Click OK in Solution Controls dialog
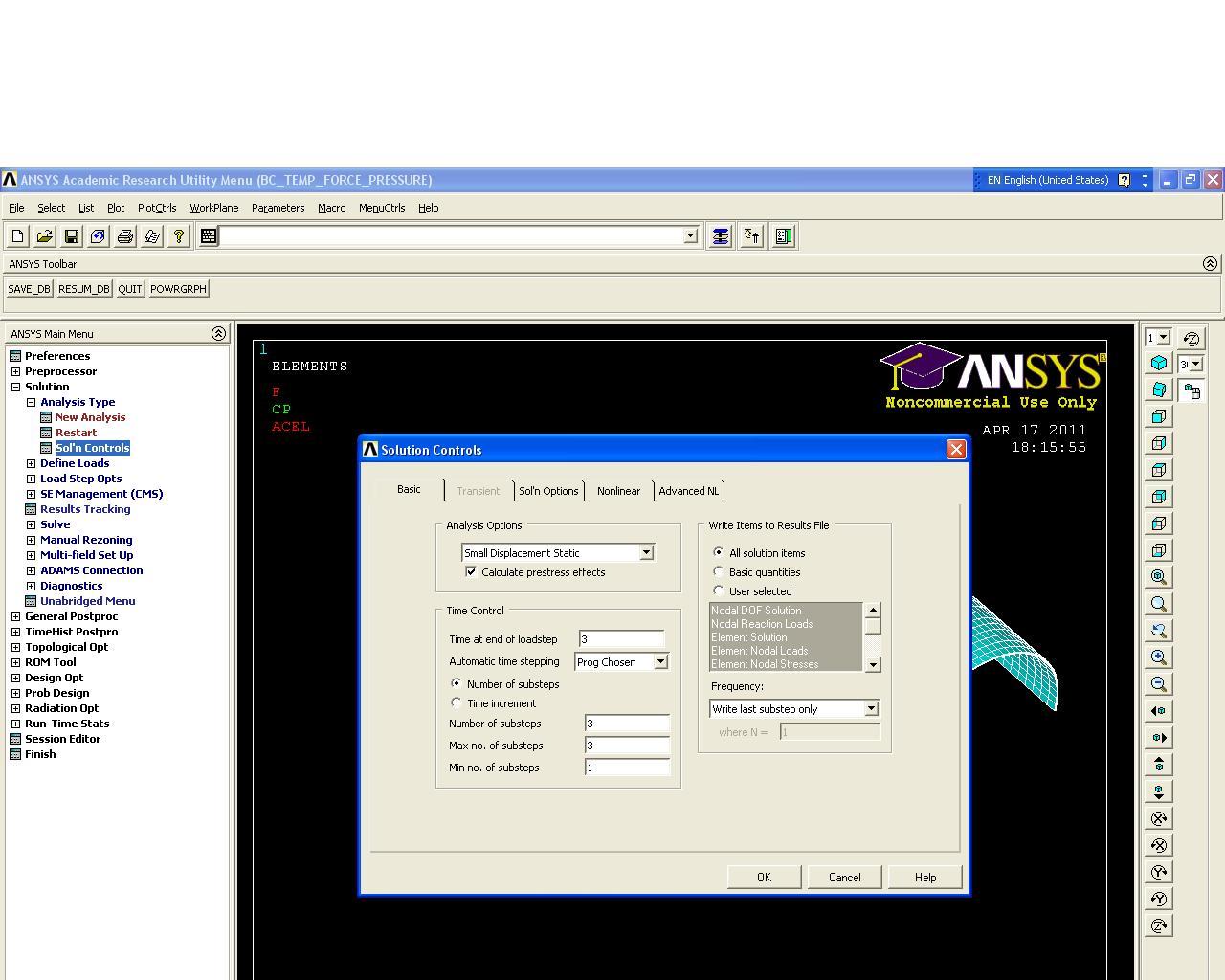Image resolution: width=1225 pixels, height=980 pixels. tap(764, 877)
